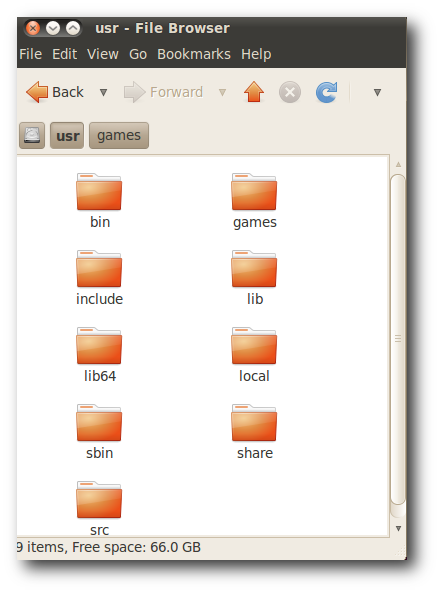Click the usr path bar button
Image resolution: width=440 pixels, height=593 pixels.
[67, 135]
